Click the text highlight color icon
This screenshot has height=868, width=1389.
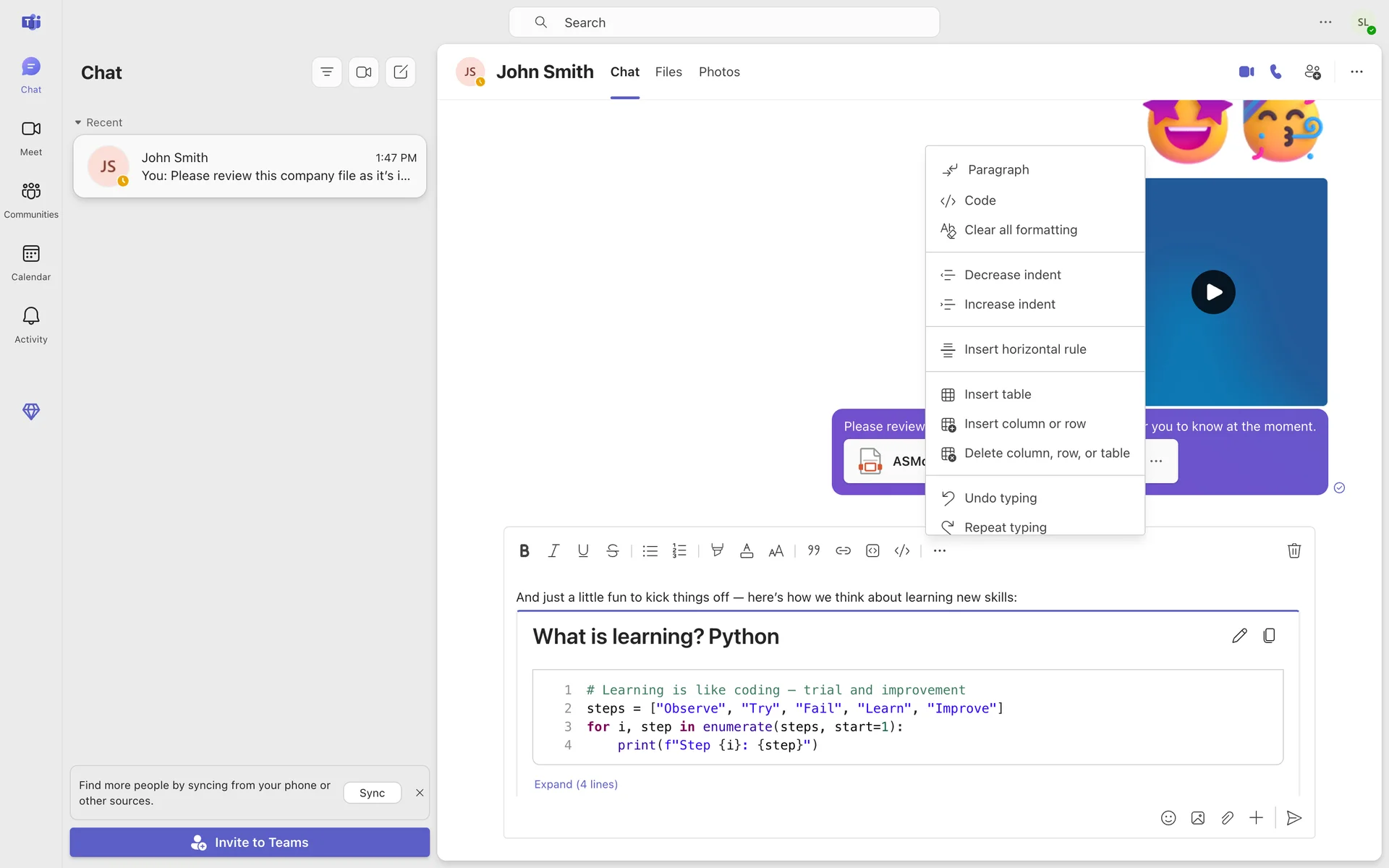click(717, 551)
